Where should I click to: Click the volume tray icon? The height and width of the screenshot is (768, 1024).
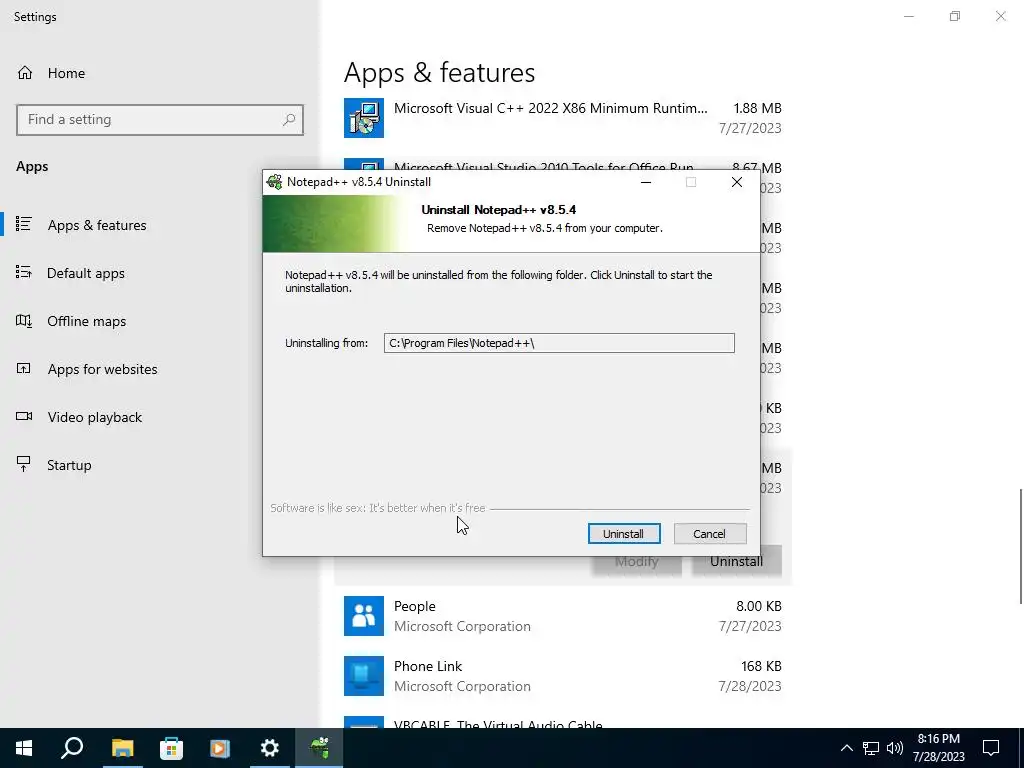click(895, 748)
